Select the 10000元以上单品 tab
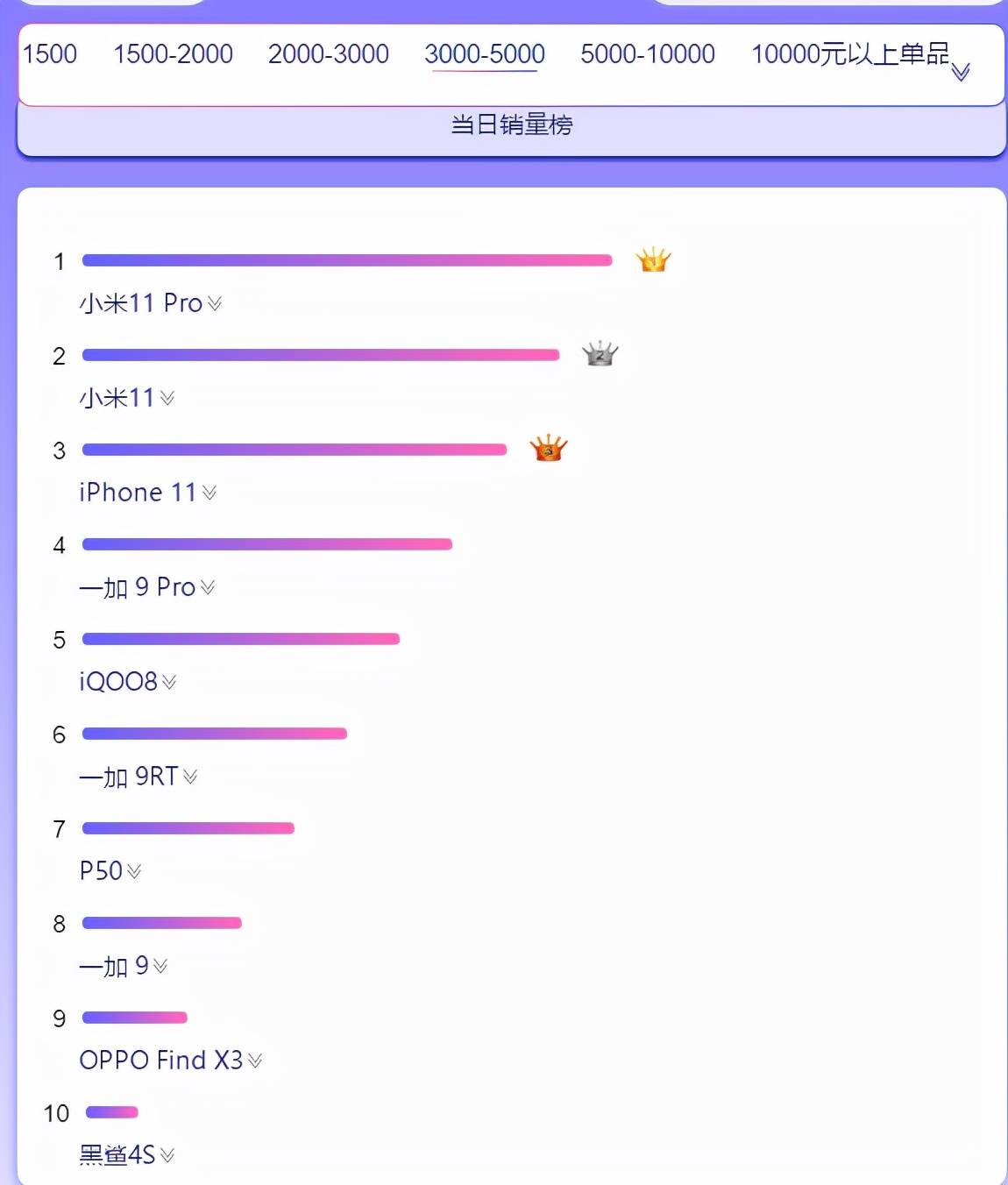The image size is (1008, 1185). (849, 54)
